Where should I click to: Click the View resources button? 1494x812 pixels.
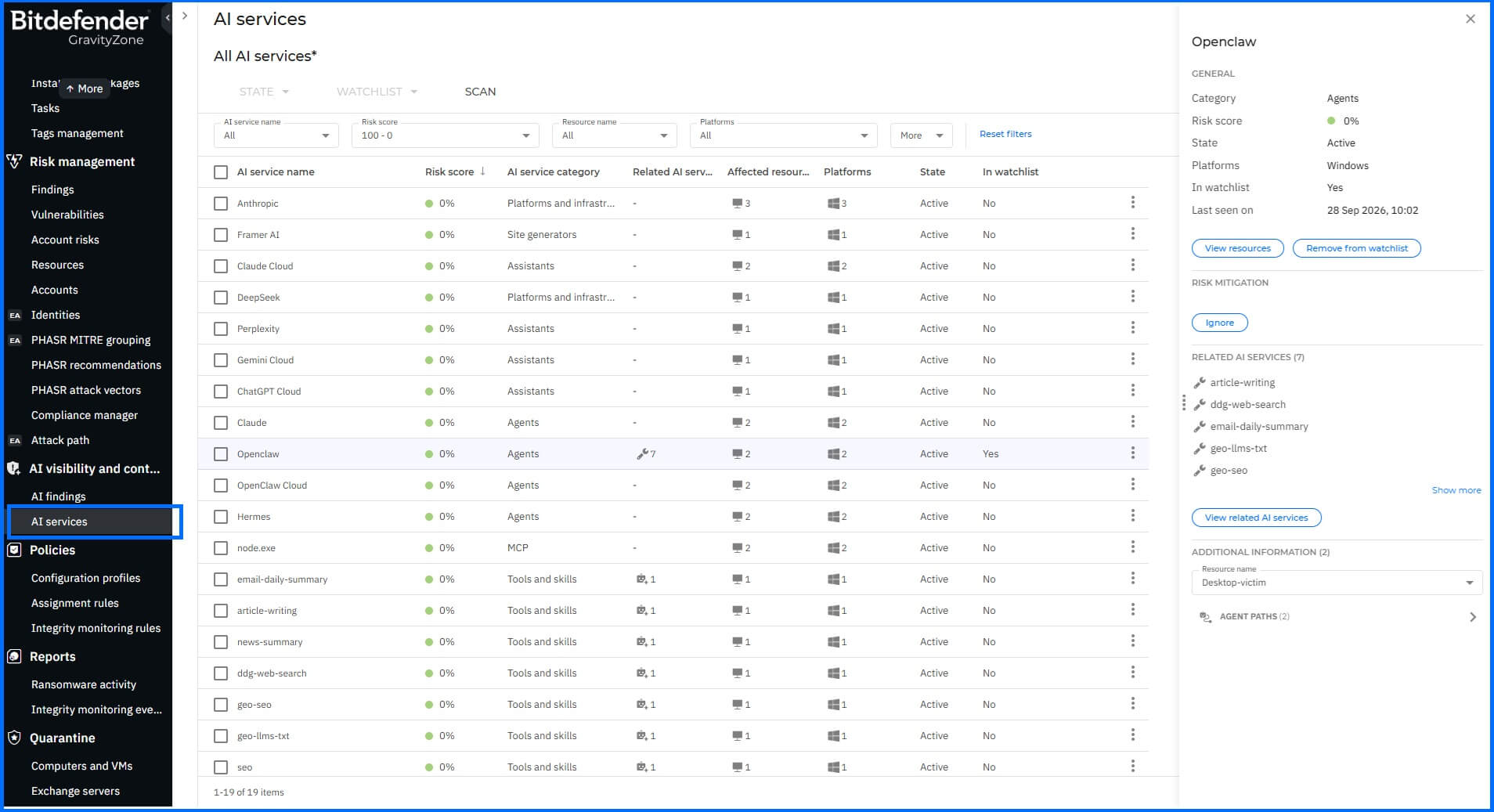click(x=1238, y=248)
